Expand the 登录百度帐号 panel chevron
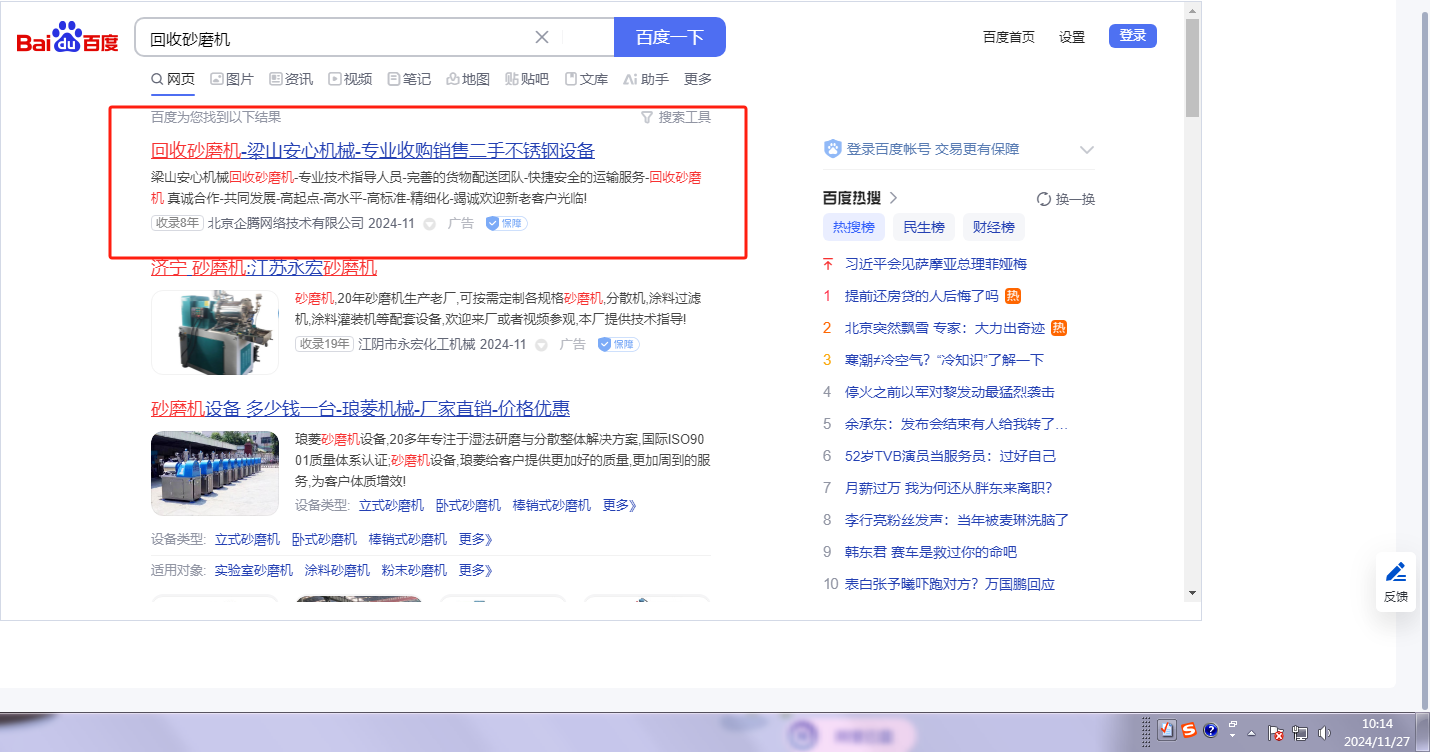The width and height of the screenshot is (1430, 752). [1087, 150]
